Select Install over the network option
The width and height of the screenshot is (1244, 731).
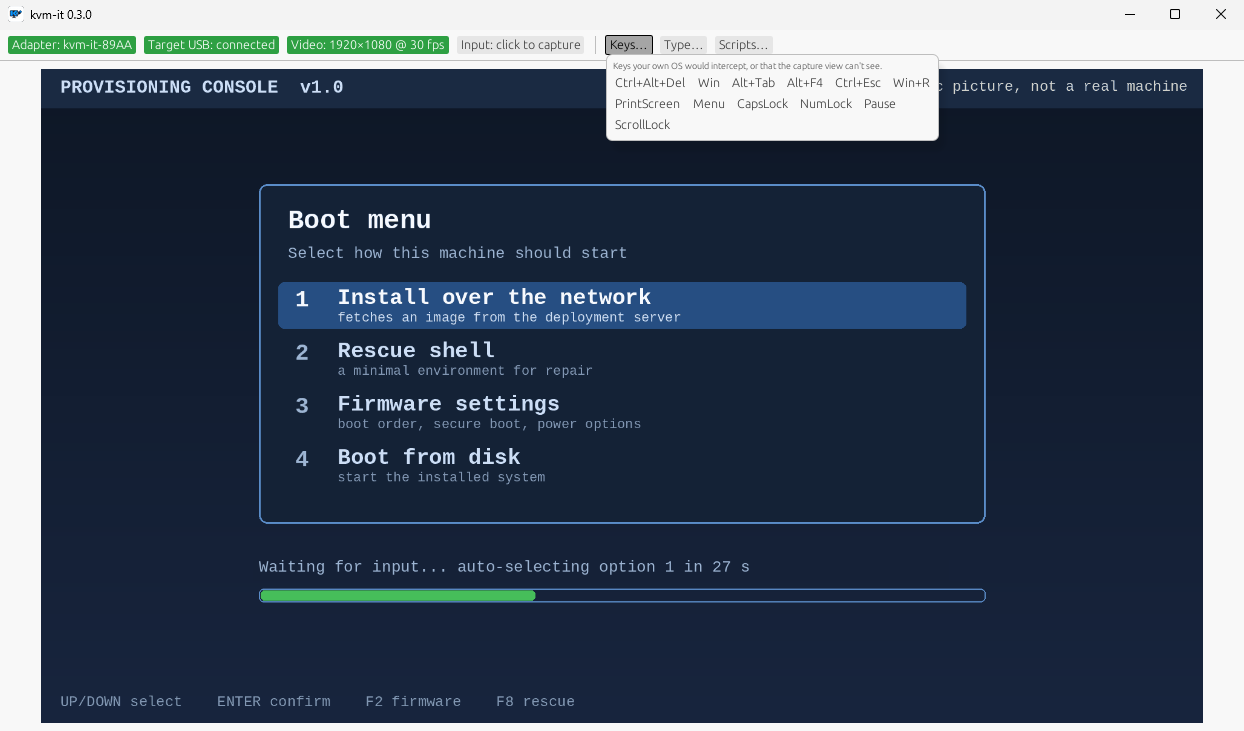click(622, 305)
